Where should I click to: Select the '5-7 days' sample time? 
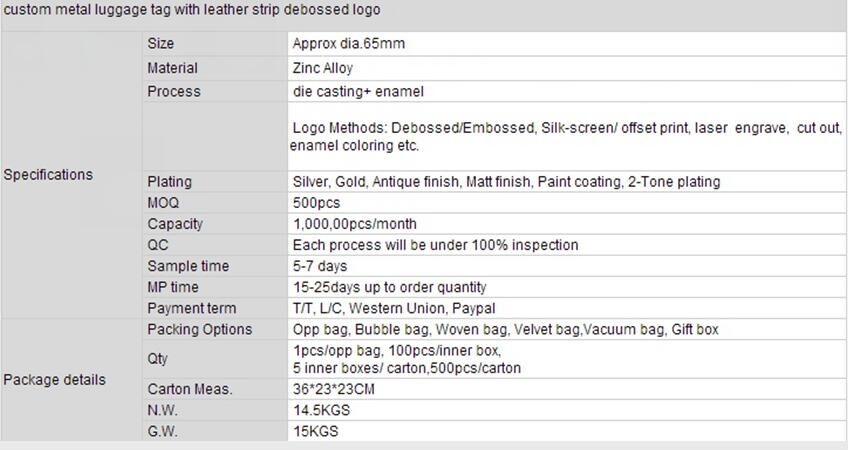[x=320, y=266]
